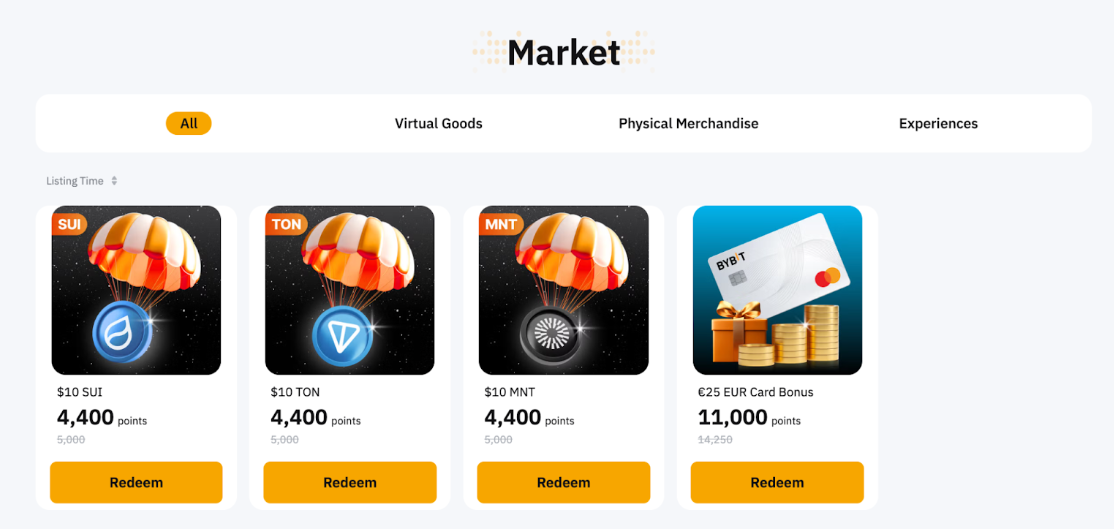Open the €25 EUR Card Bonus thumbnail
The image size is (1114, 529).
pyautogui.click(x=777, y=290)
